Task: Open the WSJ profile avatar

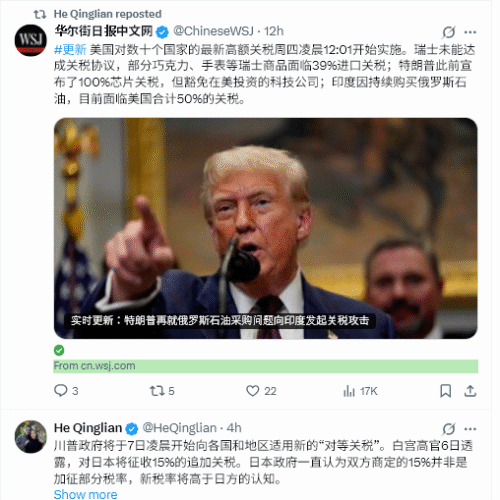Action: tap(31, 40)
